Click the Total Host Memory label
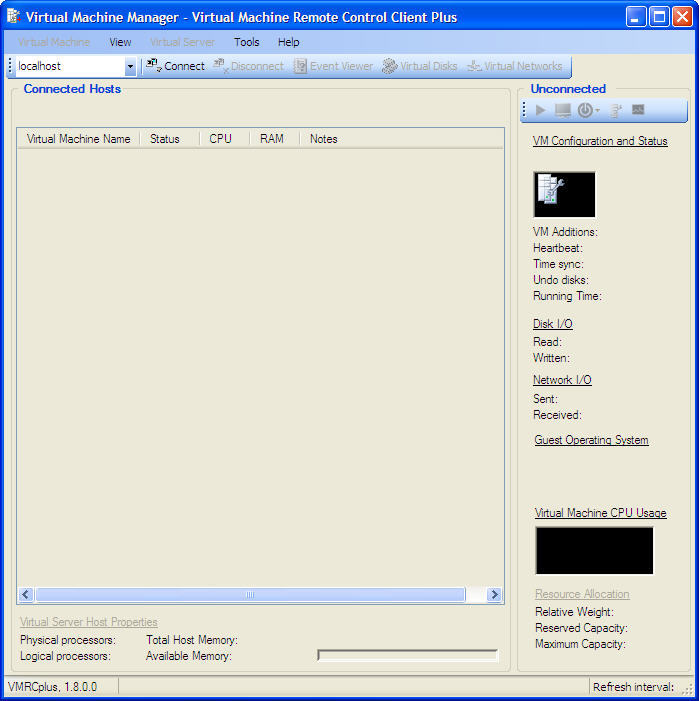 pyautogui.click(x=192, y=640)
